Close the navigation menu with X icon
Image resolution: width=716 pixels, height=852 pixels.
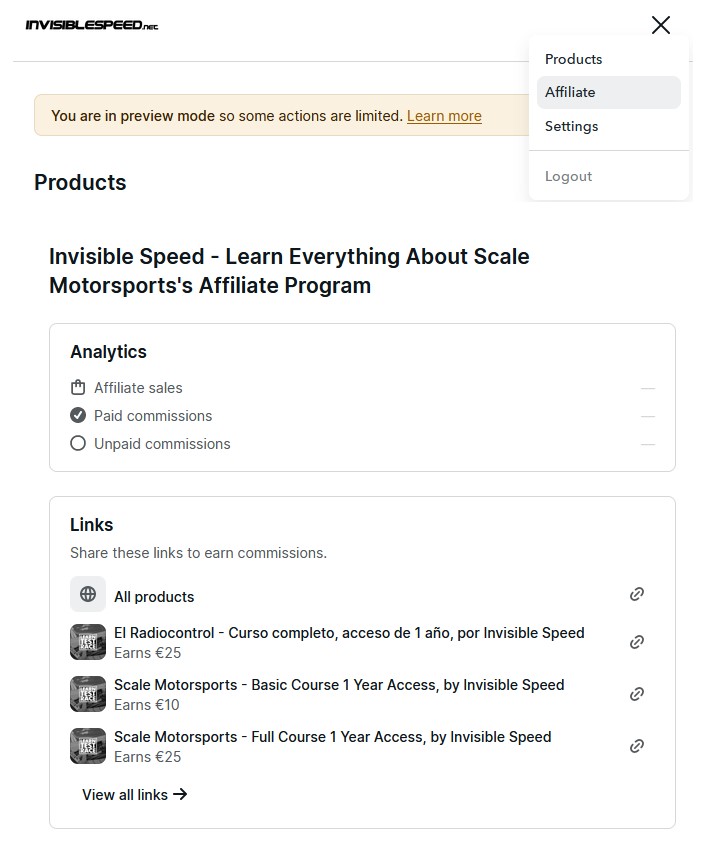pos(661,25)
